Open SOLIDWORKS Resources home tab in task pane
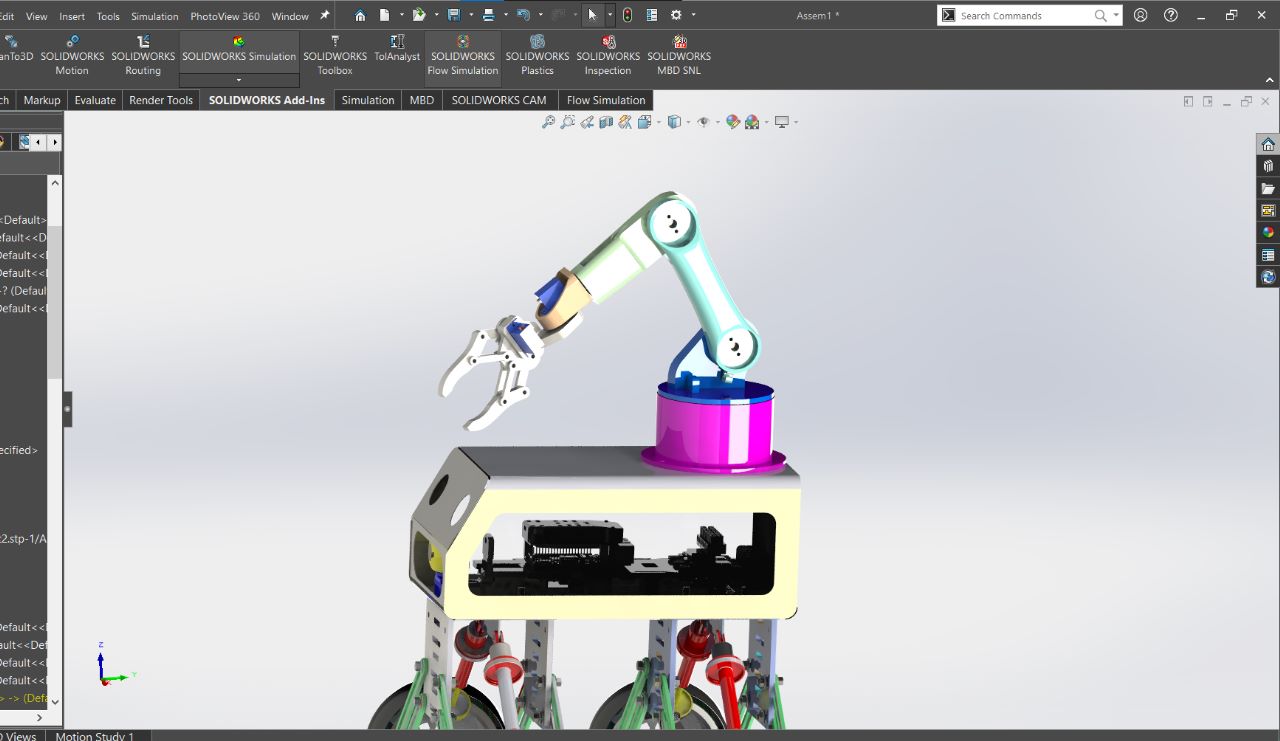 (1268, 144)
